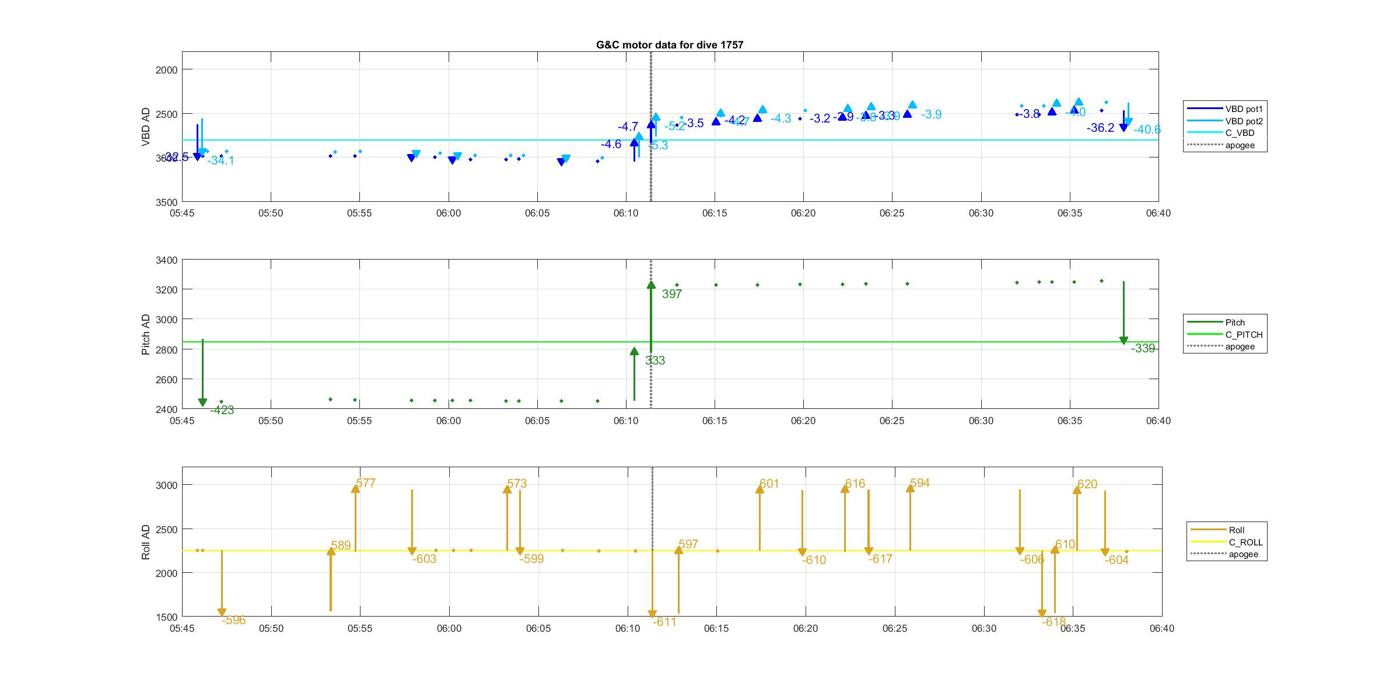Click the 'VBD AD' y-axis label
1400x693 pixels.
click(146, 127)
